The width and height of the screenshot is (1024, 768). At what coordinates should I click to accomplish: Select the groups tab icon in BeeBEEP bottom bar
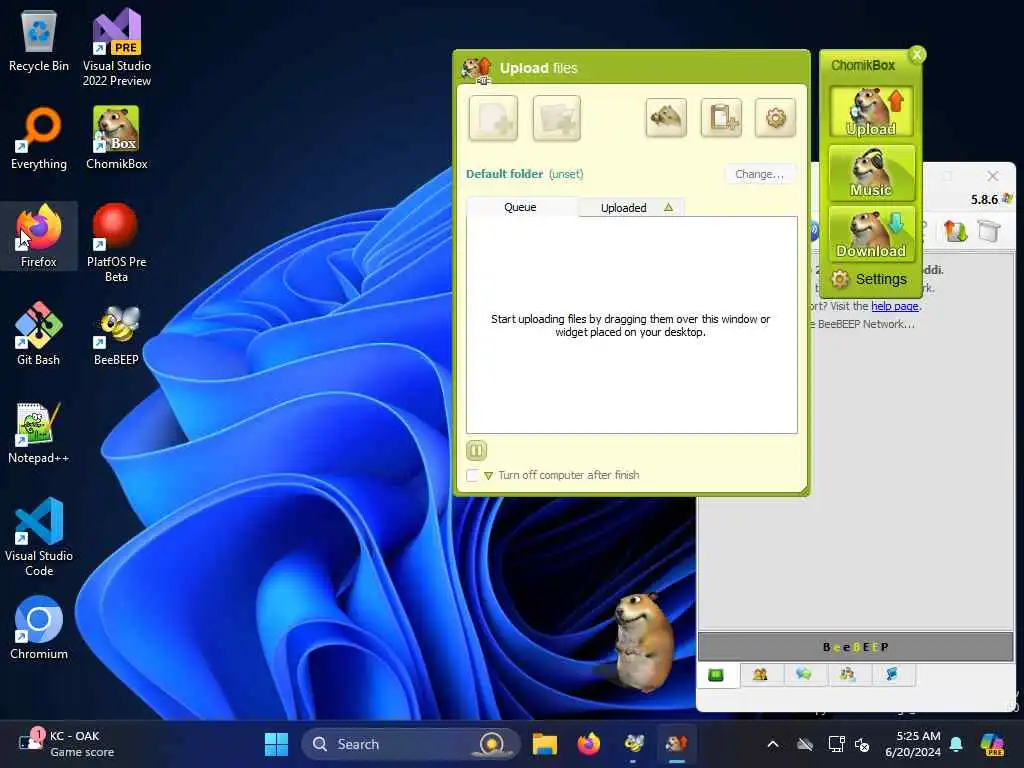[x=848, y=675]
